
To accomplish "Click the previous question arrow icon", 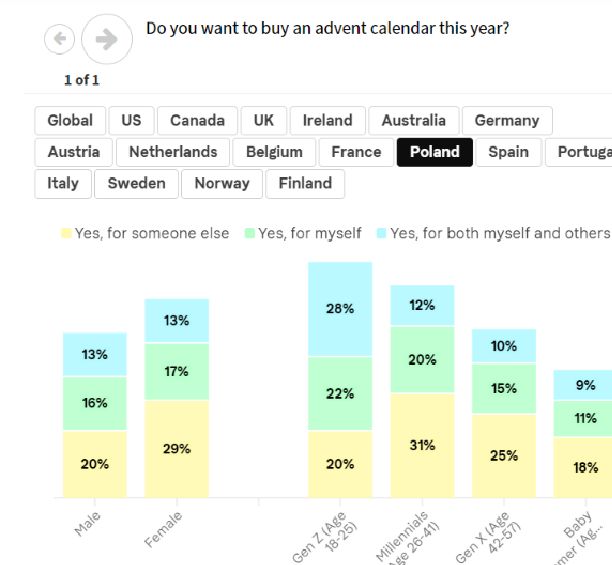I will click(x=60, y=40).
